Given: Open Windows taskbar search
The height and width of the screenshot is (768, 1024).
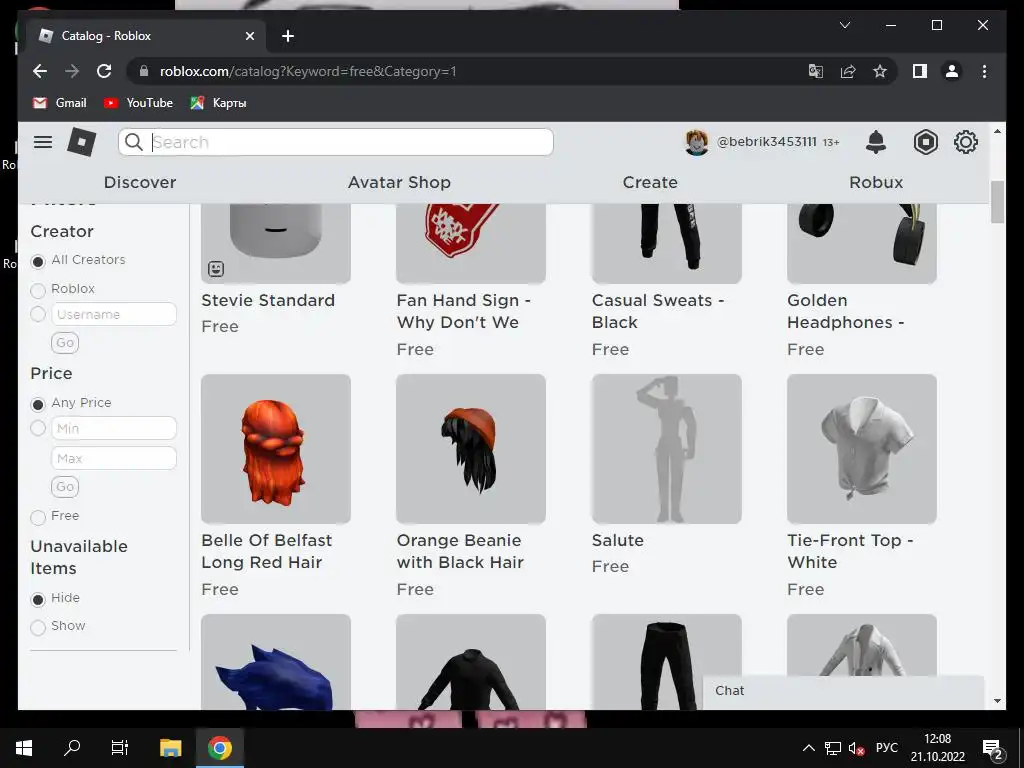Looking at the screenshot, I should pyautogui.click(x=72, y=748).
